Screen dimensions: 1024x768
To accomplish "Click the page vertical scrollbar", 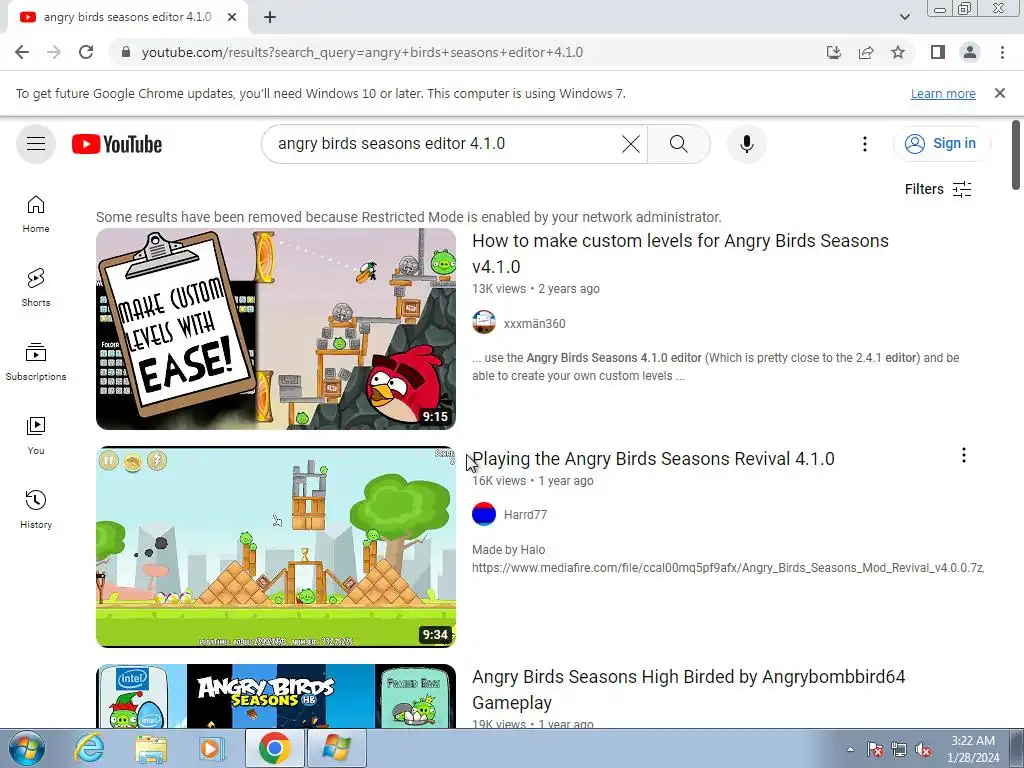I will coord(1016,155).
